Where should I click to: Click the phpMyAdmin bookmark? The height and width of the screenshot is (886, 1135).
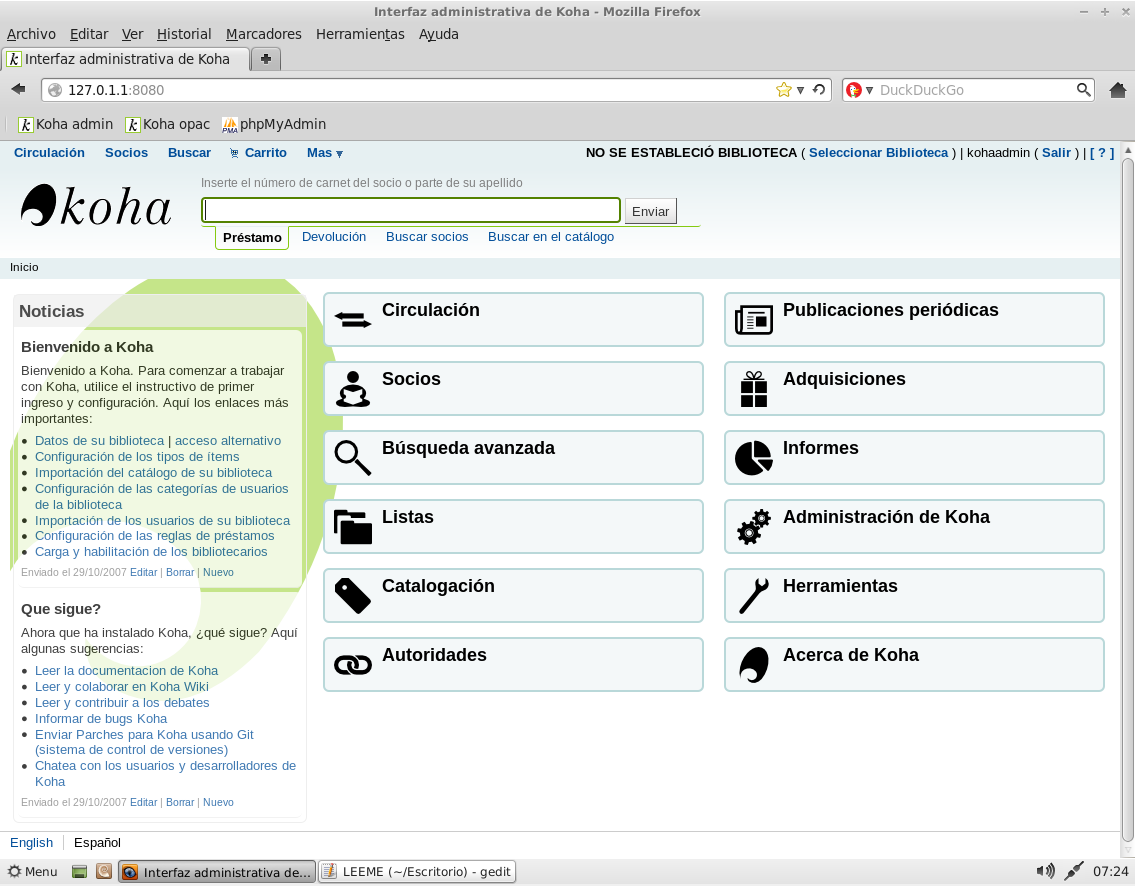[274, 125]
